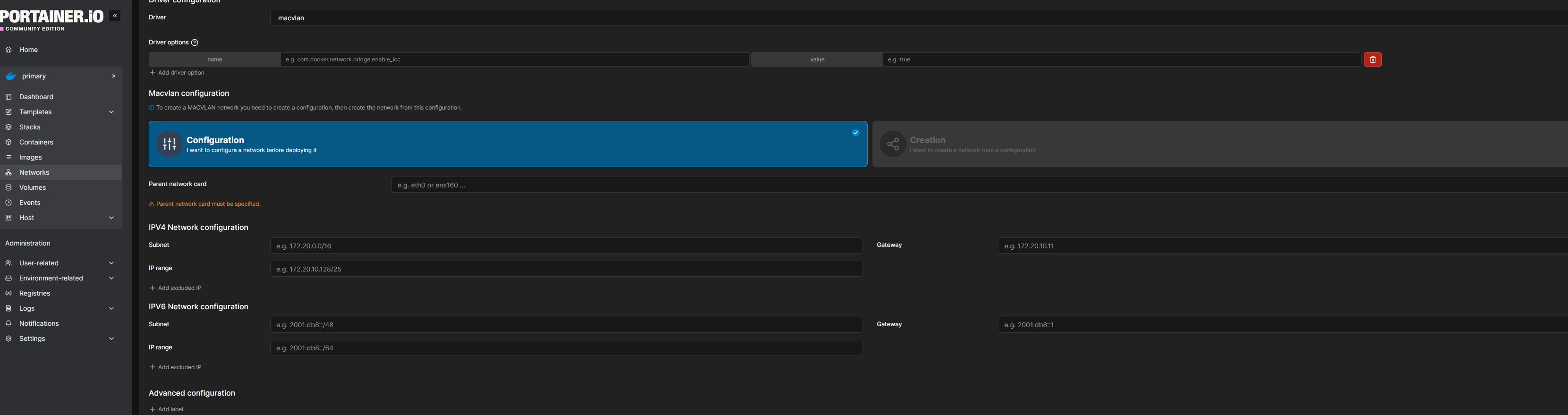Click the Parent network card input field
Image resolution: width=1568 pixels, height=415 pixels.
pos(974,185)
